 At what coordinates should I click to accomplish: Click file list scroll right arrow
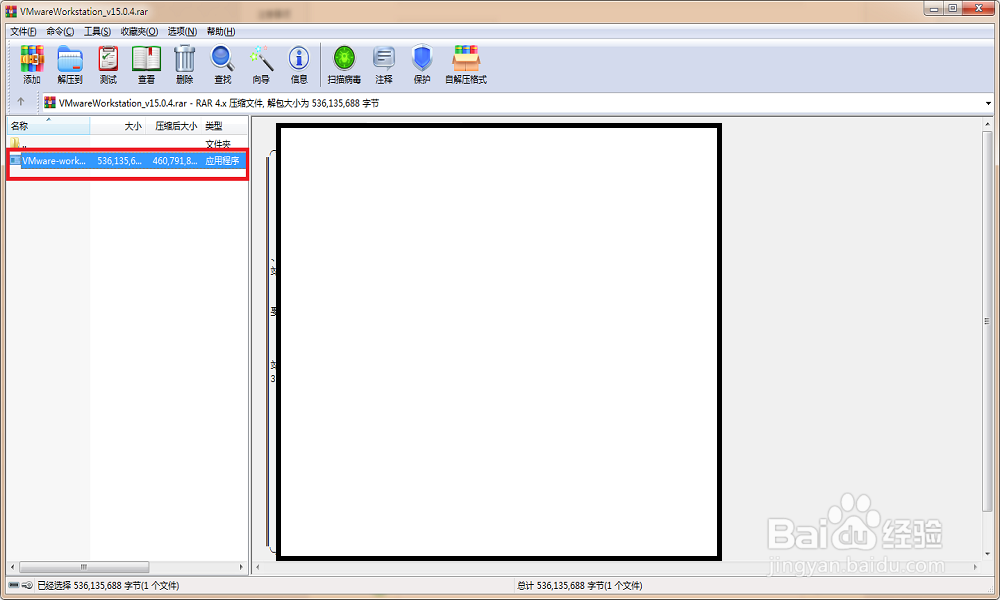click(x=241, y=566)
